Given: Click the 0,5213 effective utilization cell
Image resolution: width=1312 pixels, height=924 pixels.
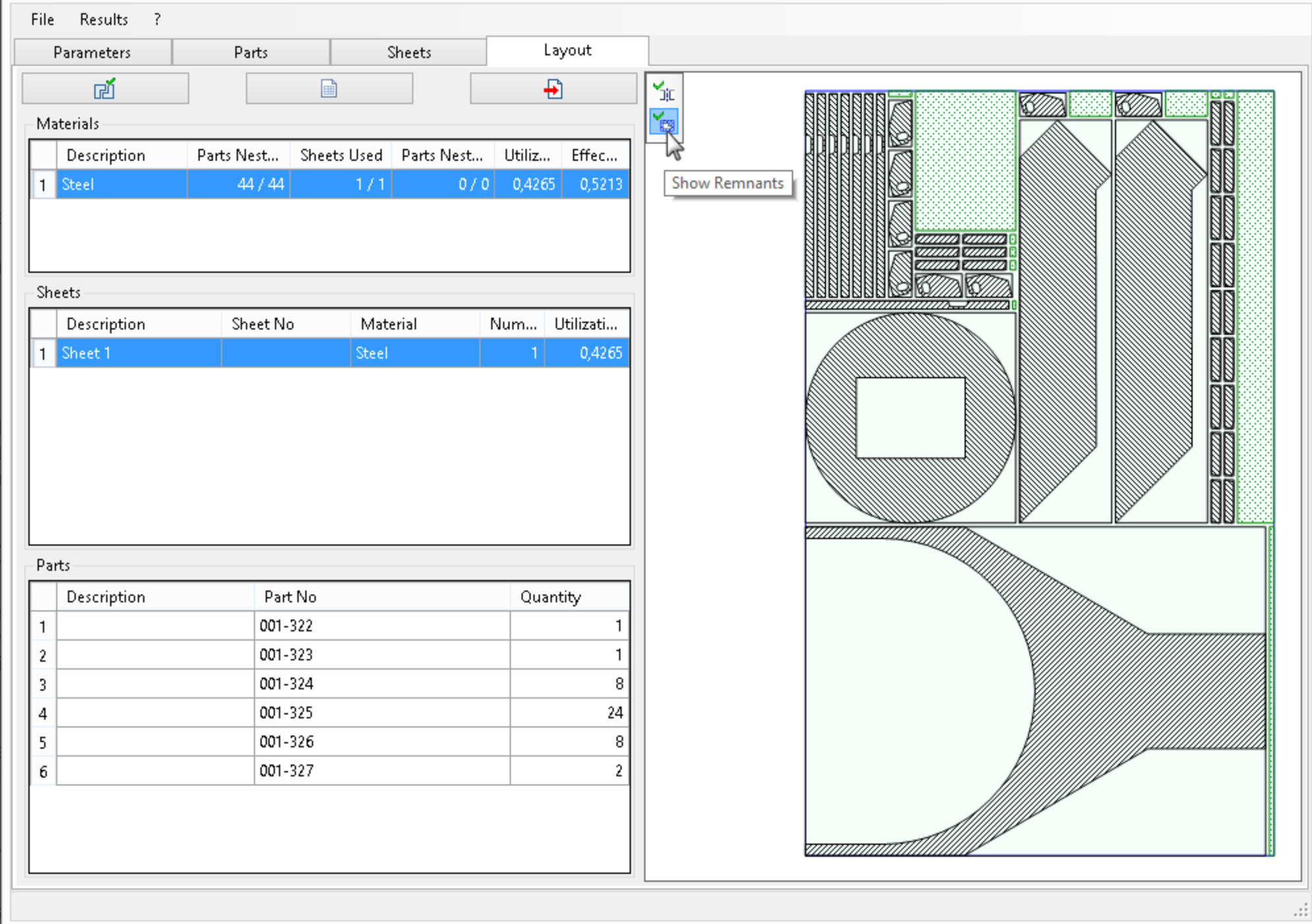Looking at the screenshot, I should point(595,184).
